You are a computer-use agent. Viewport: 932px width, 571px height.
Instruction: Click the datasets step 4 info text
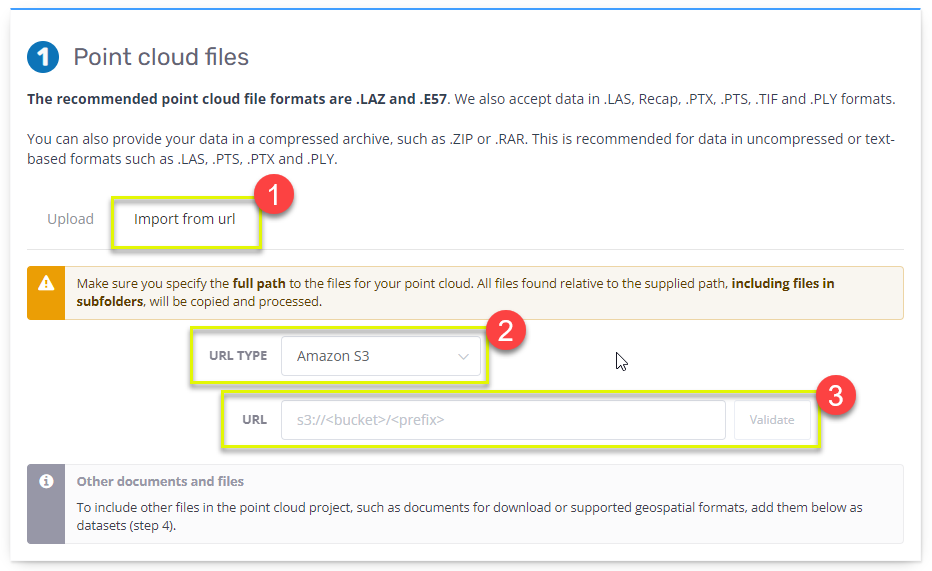click(x=469, y=517)
